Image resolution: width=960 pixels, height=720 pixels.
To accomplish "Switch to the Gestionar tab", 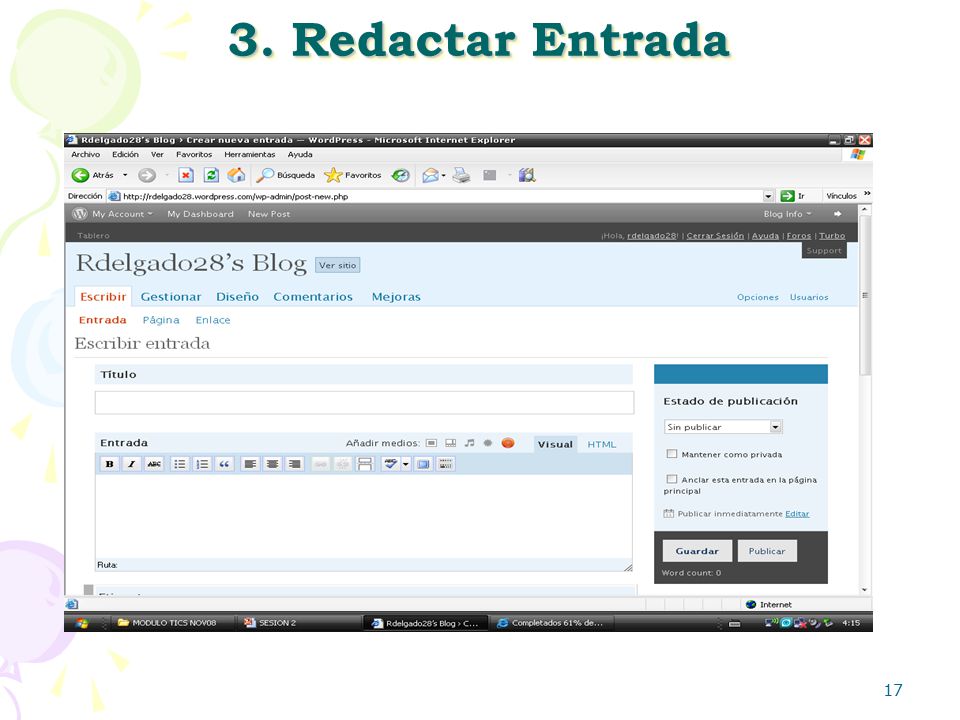I will (x=171, y=297).
